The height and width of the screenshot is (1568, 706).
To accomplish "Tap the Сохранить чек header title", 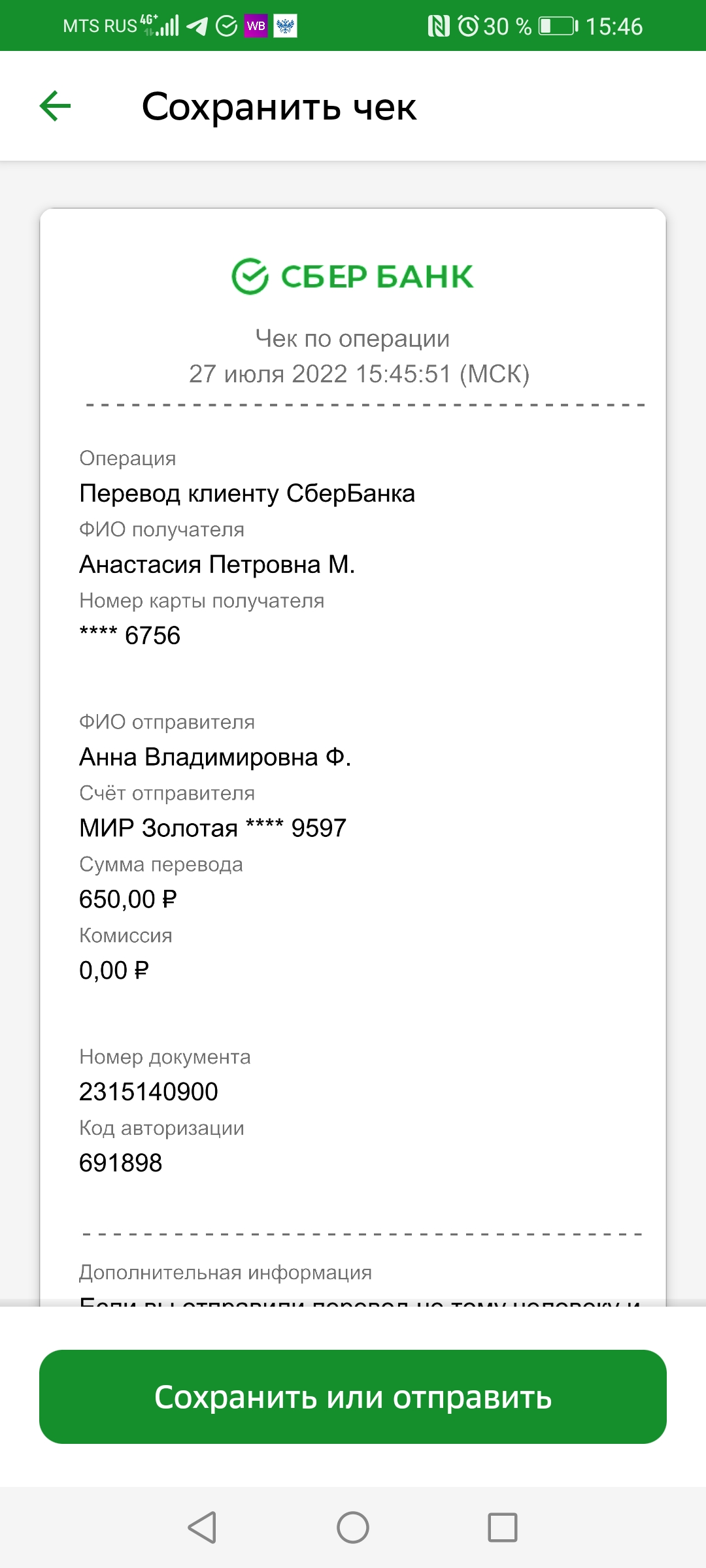I will pos(279,106).
